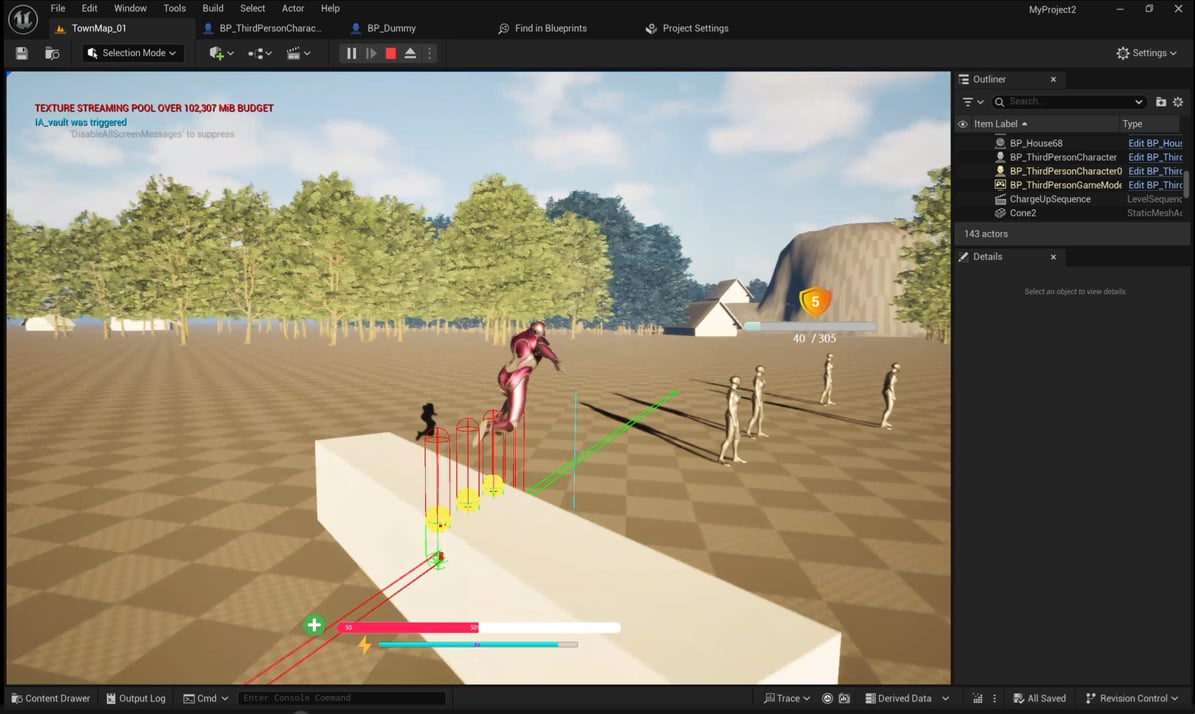
Task: Open the Output Log
Action: pyautogui.click(x=136, y=698)
